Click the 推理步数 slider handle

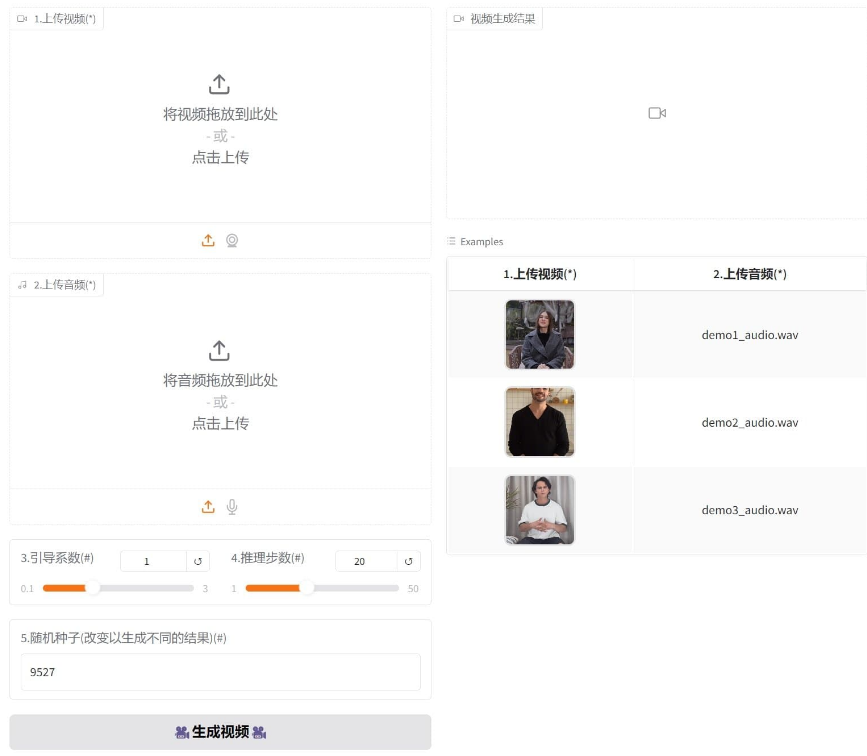tap(308, 588)
